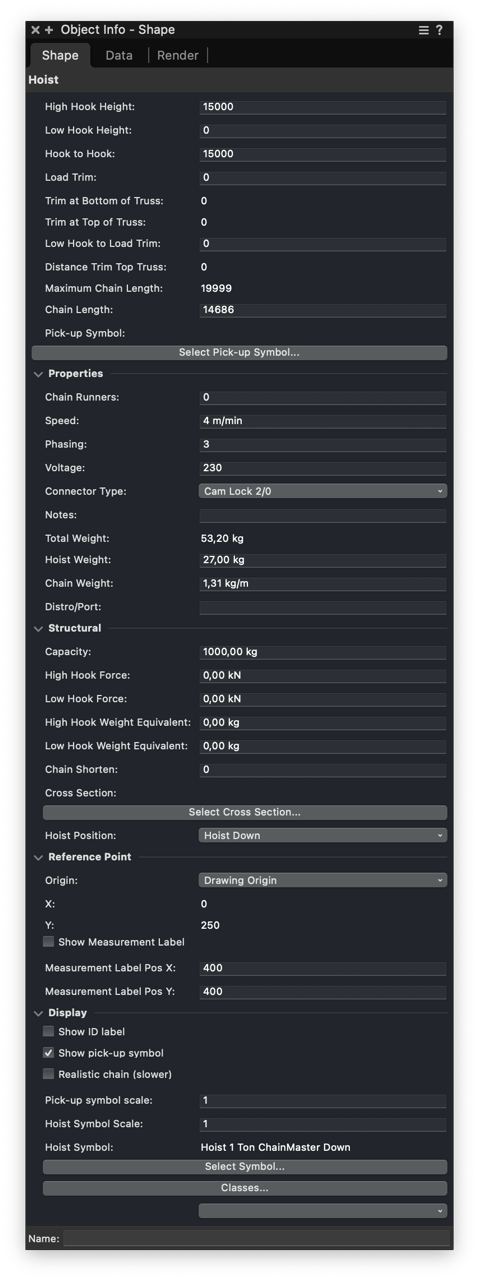Click the plus icon beside Object Info title
The image size is (479, 1280).
(49, 30)
